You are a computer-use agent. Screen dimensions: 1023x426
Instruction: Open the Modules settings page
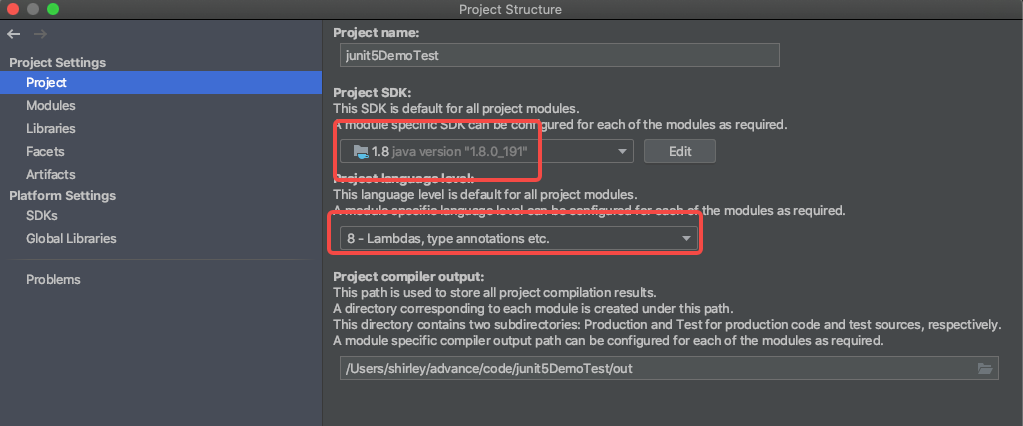coord(51,106)
